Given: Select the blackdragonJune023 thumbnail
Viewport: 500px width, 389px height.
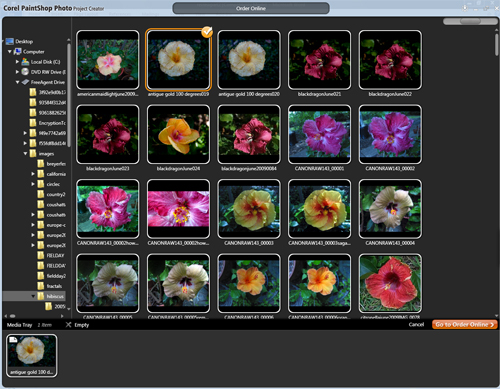Looking at the screenshot, I should pyautogui.click(x=108, y=134).
